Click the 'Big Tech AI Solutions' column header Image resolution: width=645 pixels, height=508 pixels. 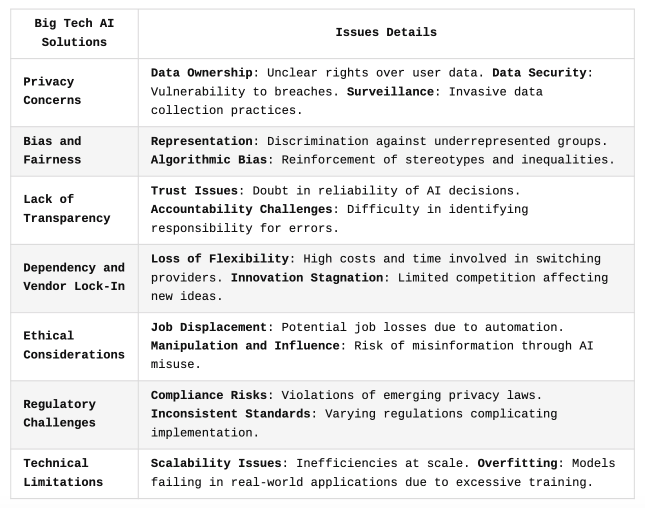[x=74, y=33]
